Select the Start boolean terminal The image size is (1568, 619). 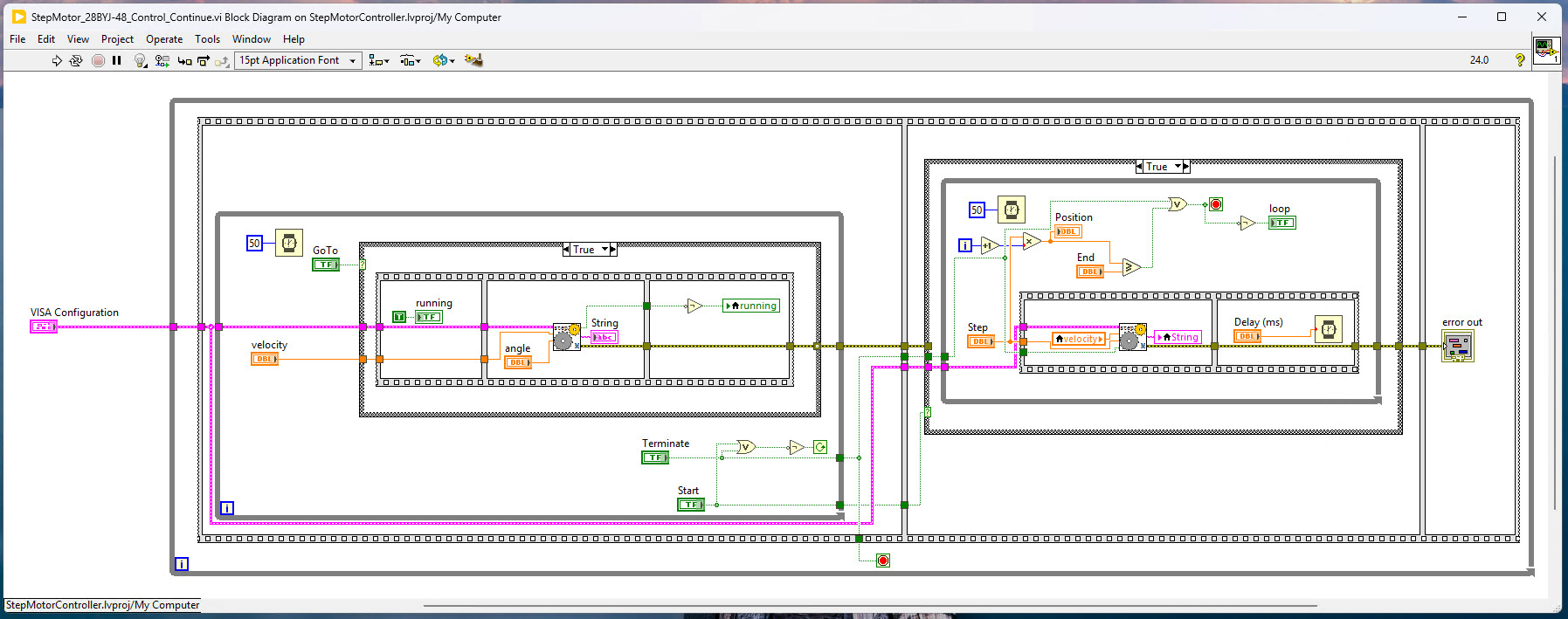(691, 505)
